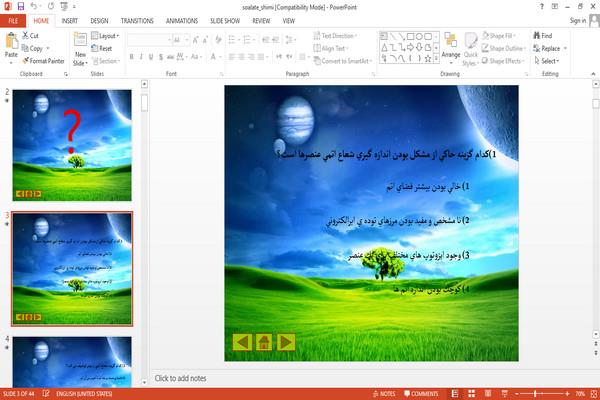Toggle Underline formatting
This screenshot has width=600, height=400.
[x=151, y=57]
